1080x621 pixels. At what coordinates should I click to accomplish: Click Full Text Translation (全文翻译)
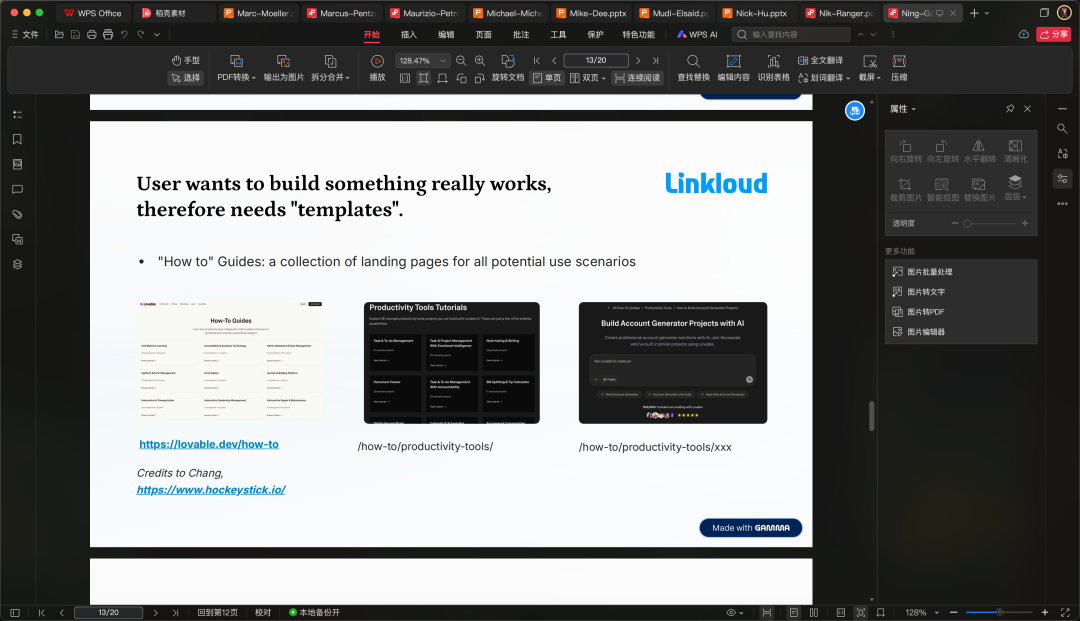click(x=820, y=61)
